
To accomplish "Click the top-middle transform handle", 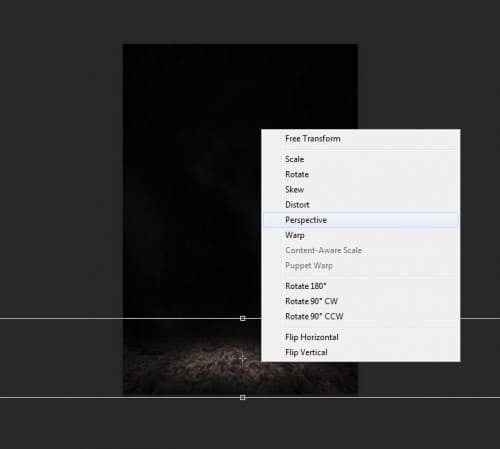I will [x=243, y=318].
